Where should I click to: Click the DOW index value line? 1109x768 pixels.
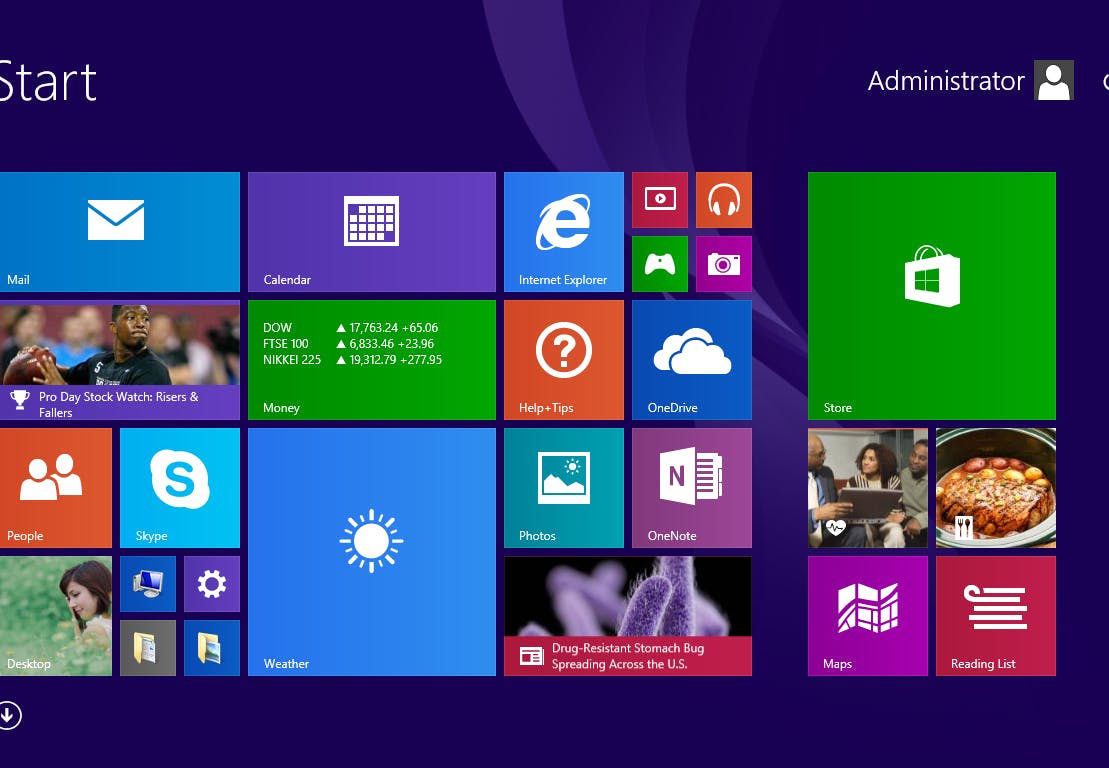351,327
